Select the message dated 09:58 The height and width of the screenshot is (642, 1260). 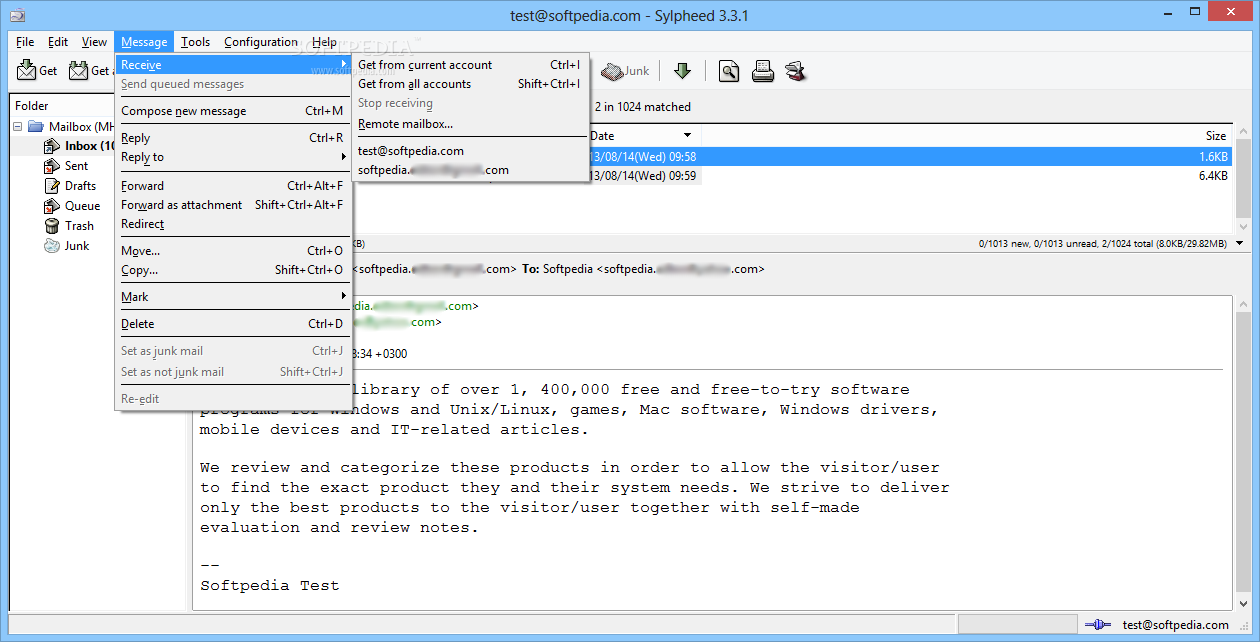click(x=909, y=157)
